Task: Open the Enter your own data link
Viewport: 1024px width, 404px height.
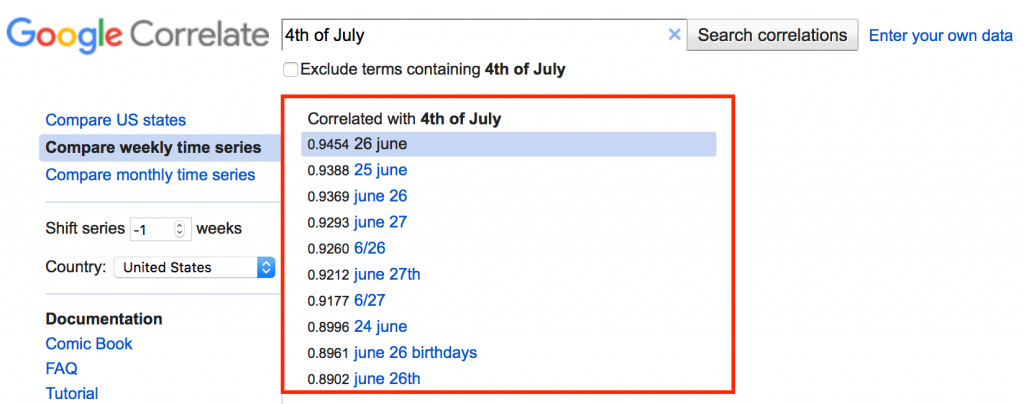Action: [940, 35]
